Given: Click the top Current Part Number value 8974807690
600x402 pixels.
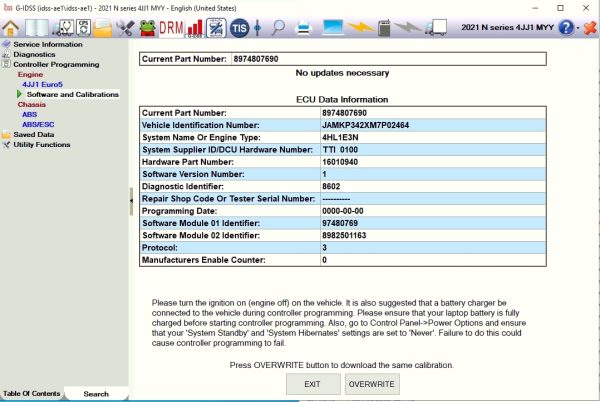Looking at the screenshot, I should pos(256,59).
